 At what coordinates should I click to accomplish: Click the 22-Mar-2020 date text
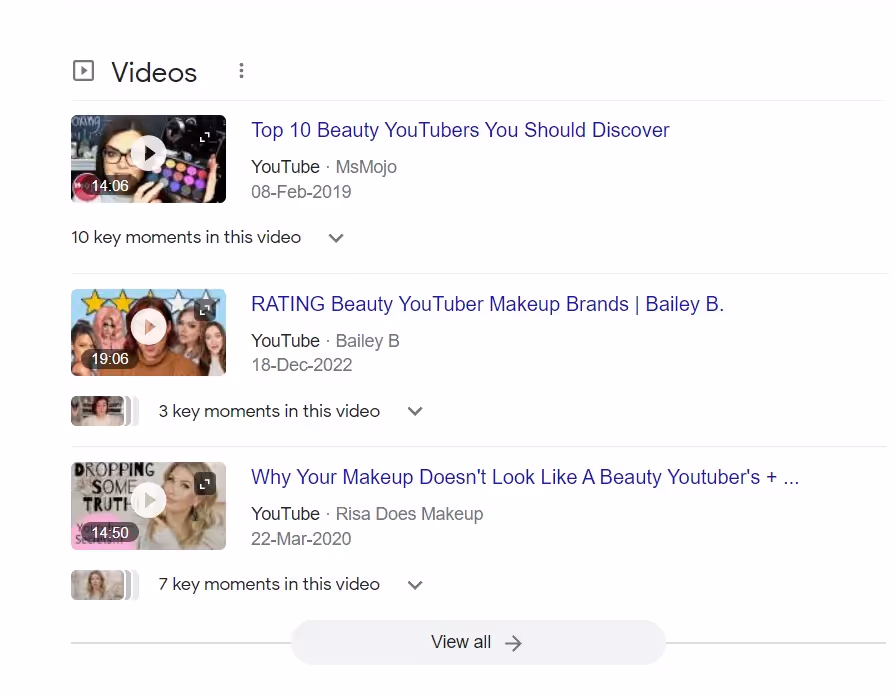(301, 539)
